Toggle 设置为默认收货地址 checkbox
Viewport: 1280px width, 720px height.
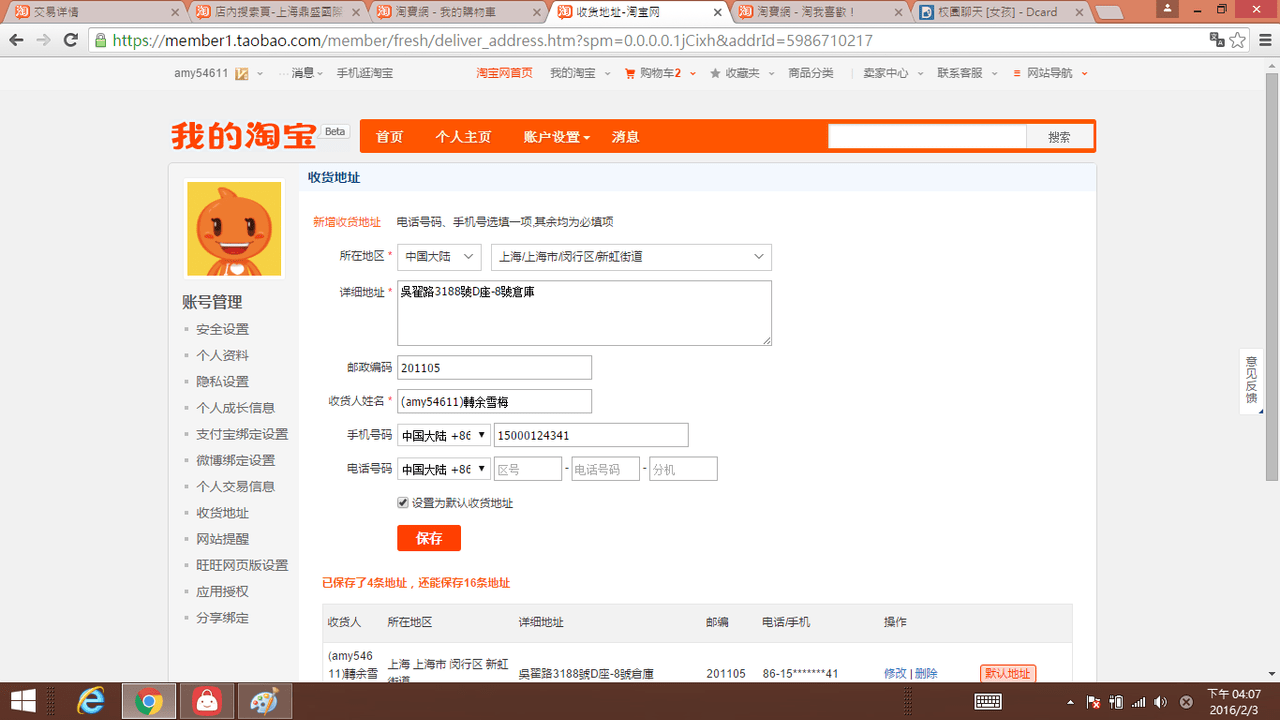tap(403, 503)
